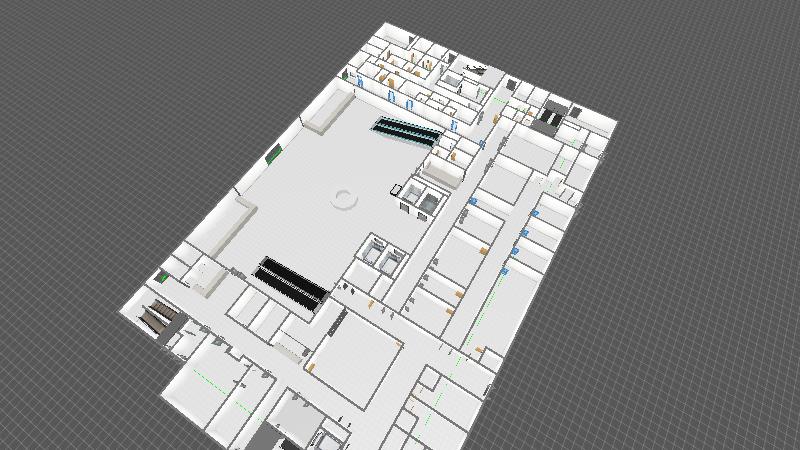This screenshot has width=800, height=450.
Task: Select the brown staircase at the lower-left corner
Action: [x=156, y=318]
